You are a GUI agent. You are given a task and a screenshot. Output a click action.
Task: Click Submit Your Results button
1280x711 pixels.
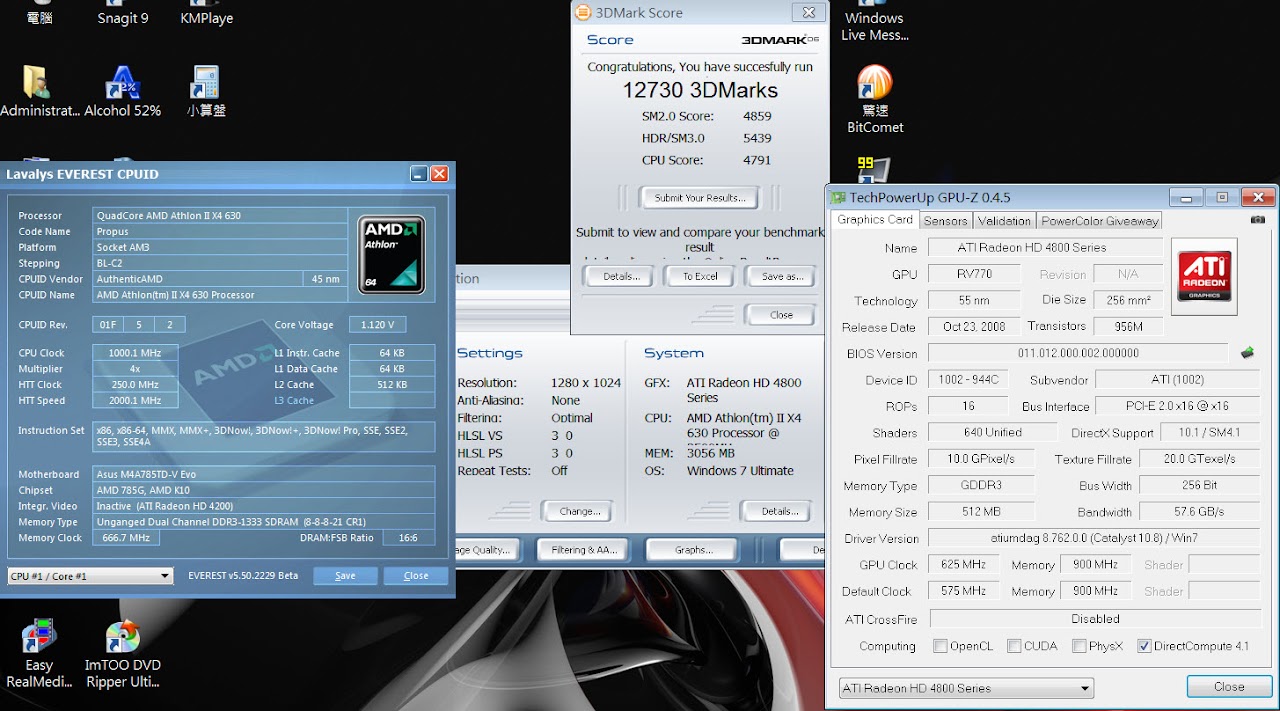tap(700, 198)
